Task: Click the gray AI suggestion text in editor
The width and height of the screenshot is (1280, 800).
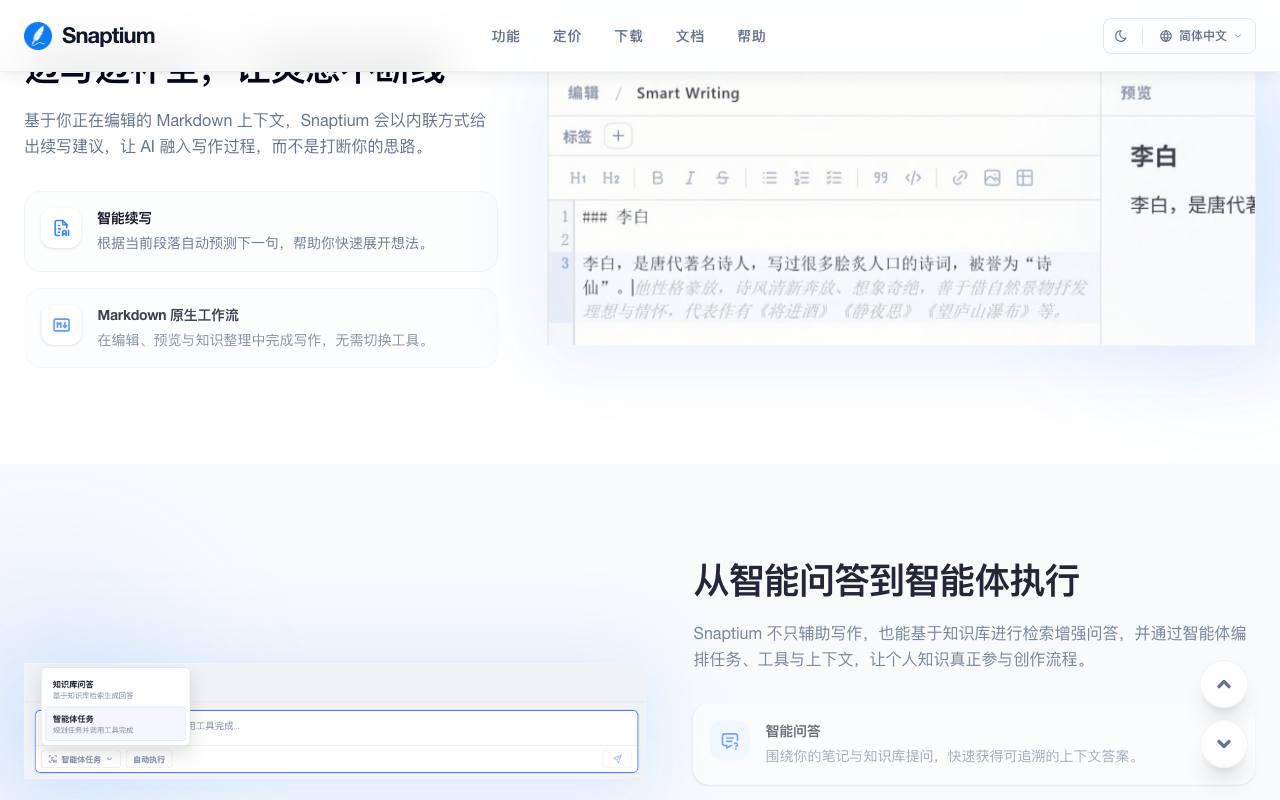Action: coord(836,299)
